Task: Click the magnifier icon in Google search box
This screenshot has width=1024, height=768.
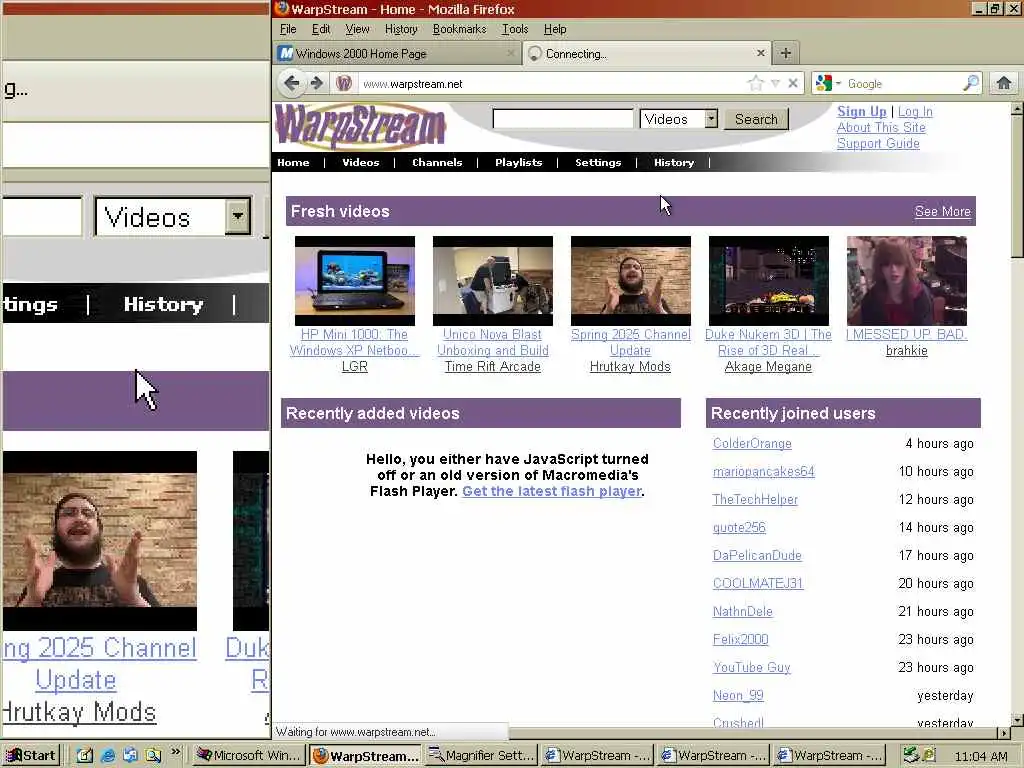Action: click(971, 83)
